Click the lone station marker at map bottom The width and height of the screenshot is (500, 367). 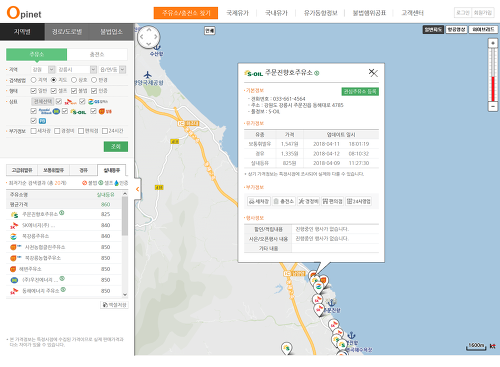(x=286, y=348)
